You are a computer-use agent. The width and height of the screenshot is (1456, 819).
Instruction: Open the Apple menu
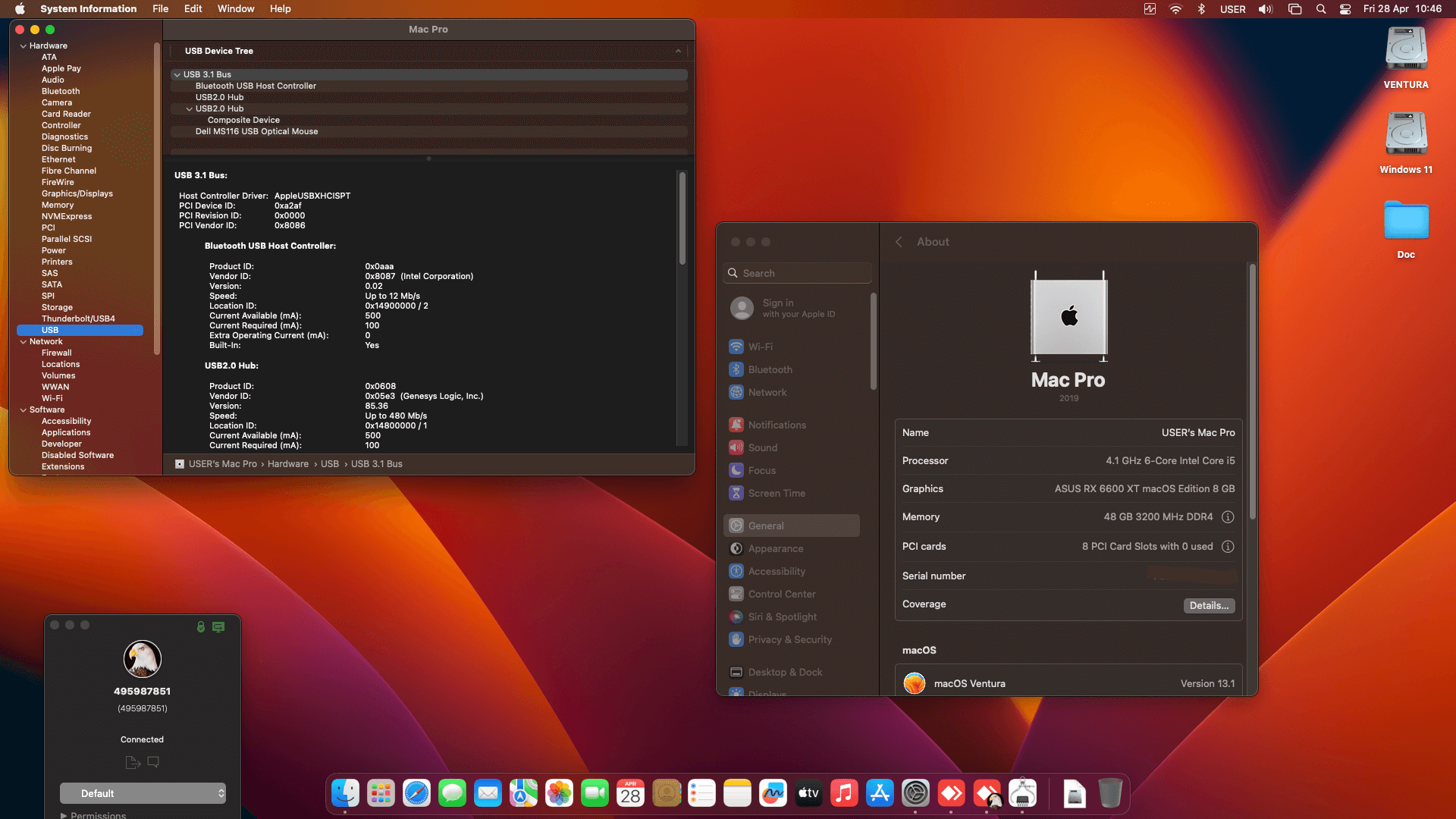coord(20,9)
